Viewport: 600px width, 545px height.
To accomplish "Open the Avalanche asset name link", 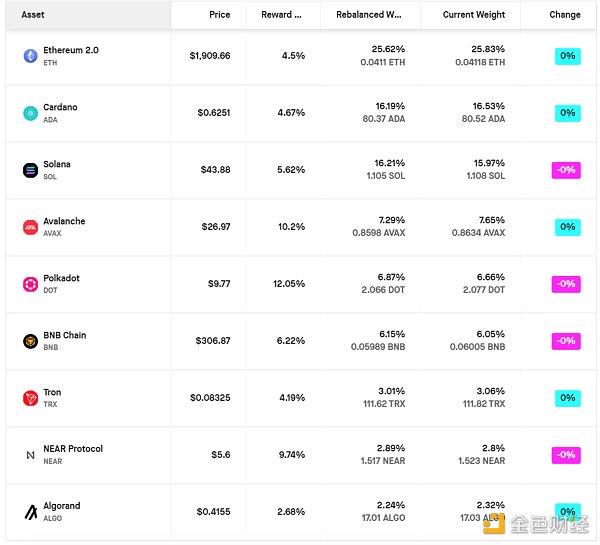I will point(64,221).
